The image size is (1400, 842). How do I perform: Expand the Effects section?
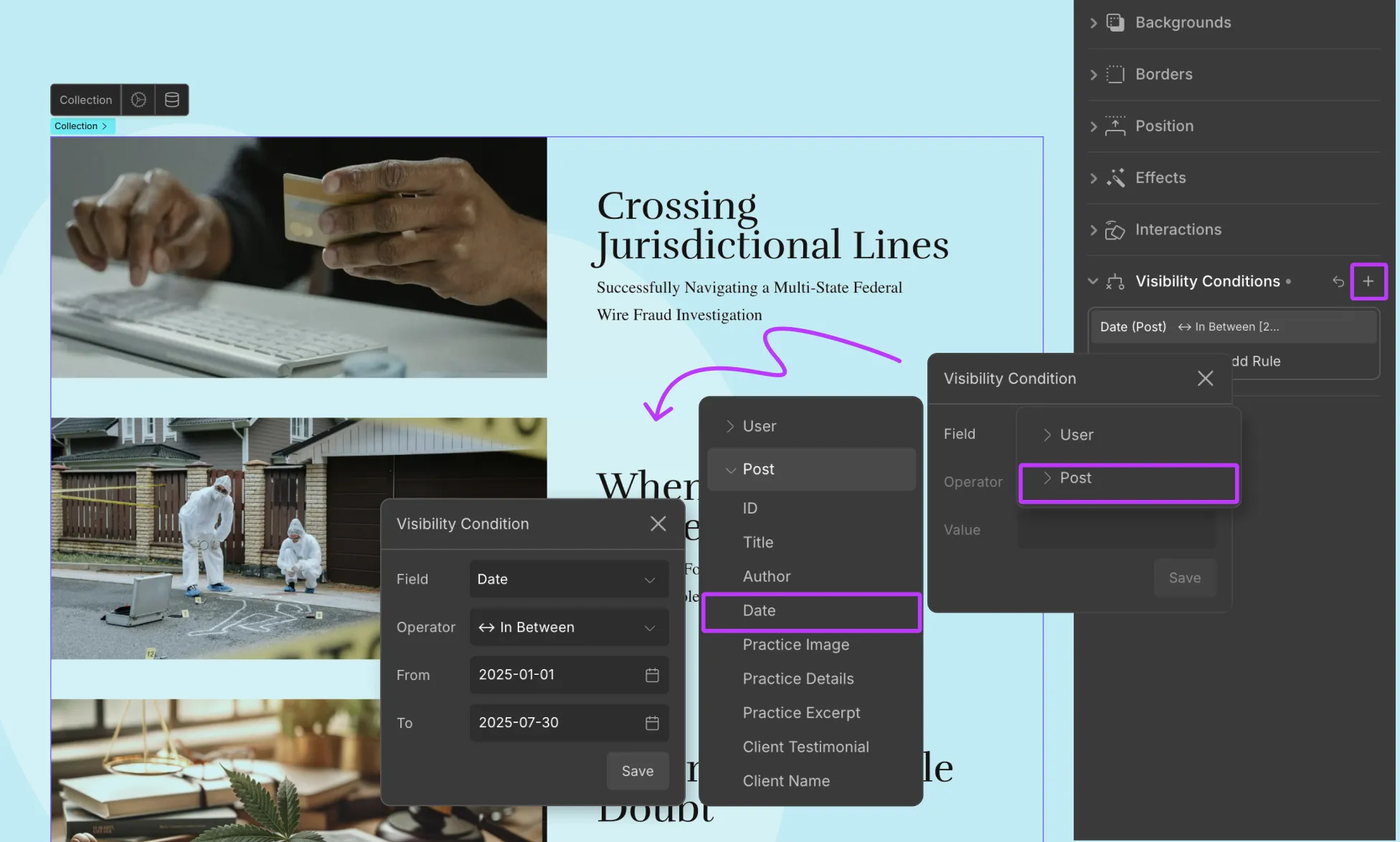tap(1093, 178)
